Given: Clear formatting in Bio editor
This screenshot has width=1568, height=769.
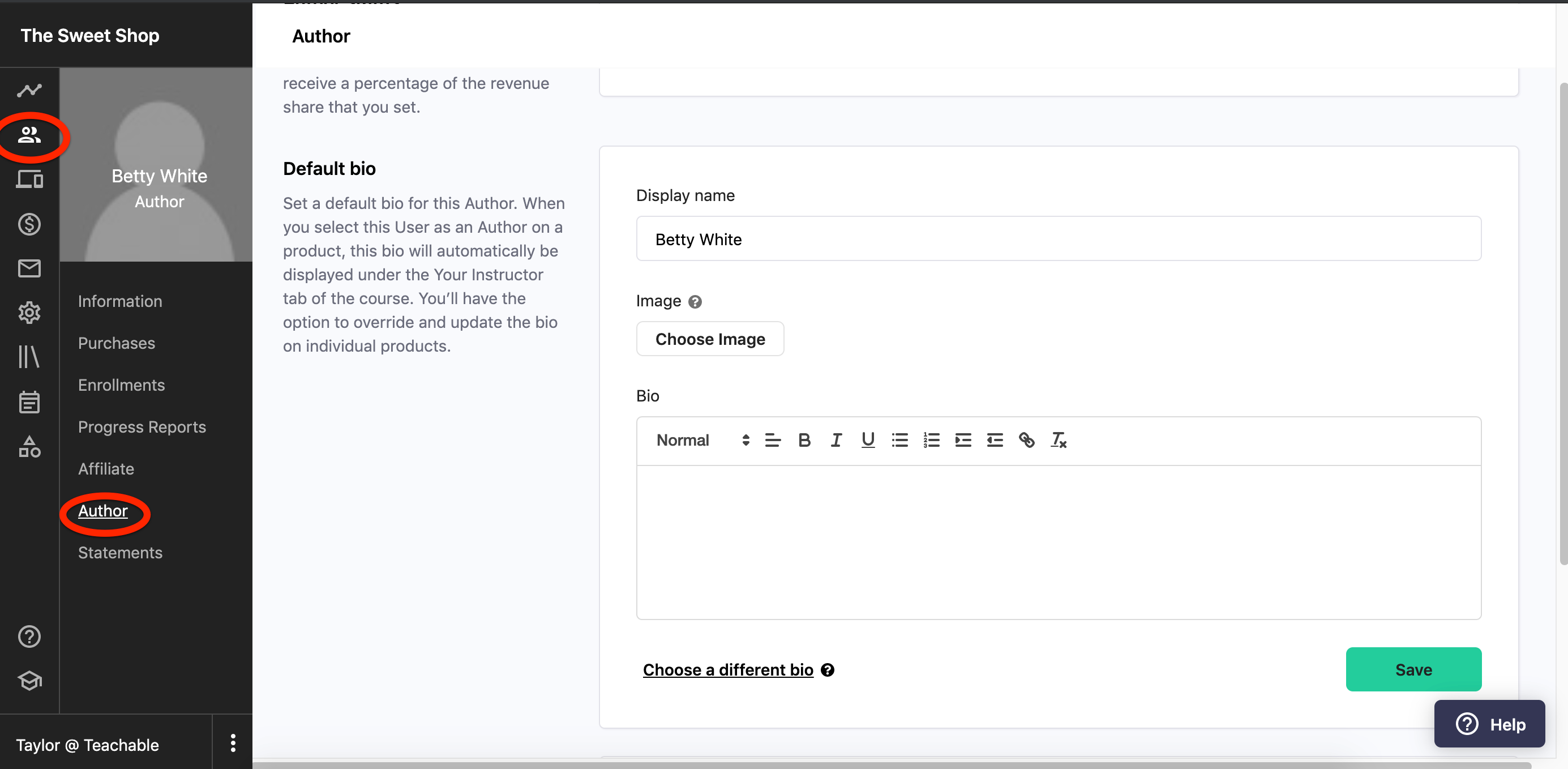Looking at the screenshot, I should coord(1059,440).
